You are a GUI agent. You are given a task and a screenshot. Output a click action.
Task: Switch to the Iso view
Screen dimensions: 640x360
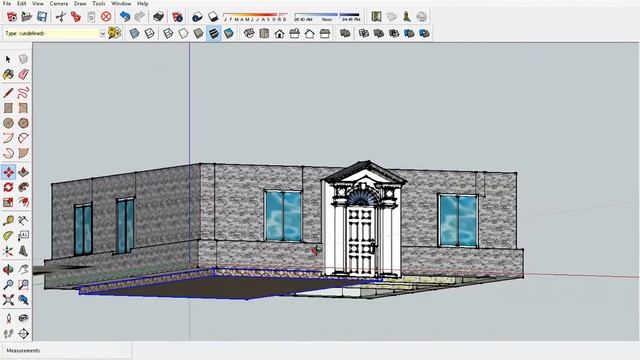click(x=249, y=33)
